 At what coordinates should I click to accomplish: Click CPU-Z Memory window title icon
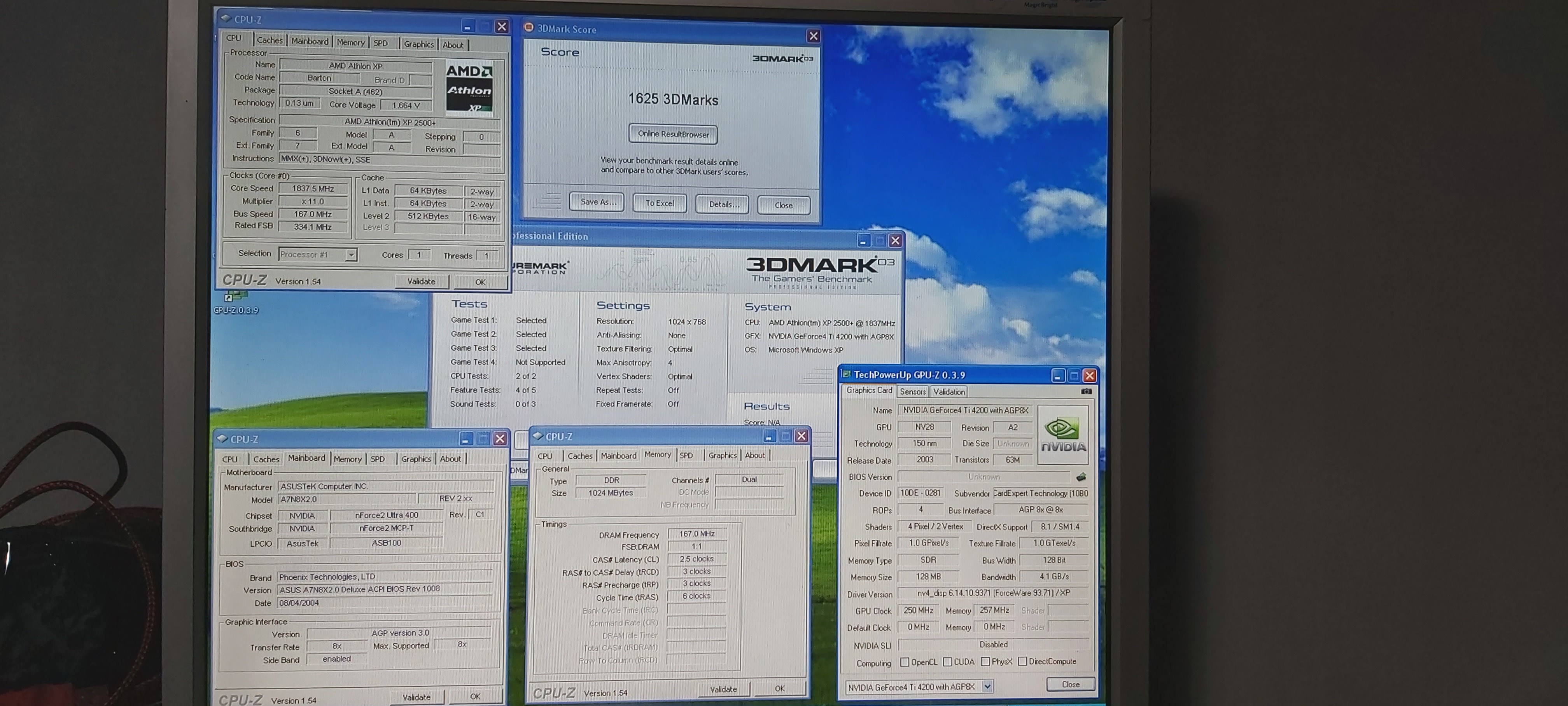(x=537, y=436)
